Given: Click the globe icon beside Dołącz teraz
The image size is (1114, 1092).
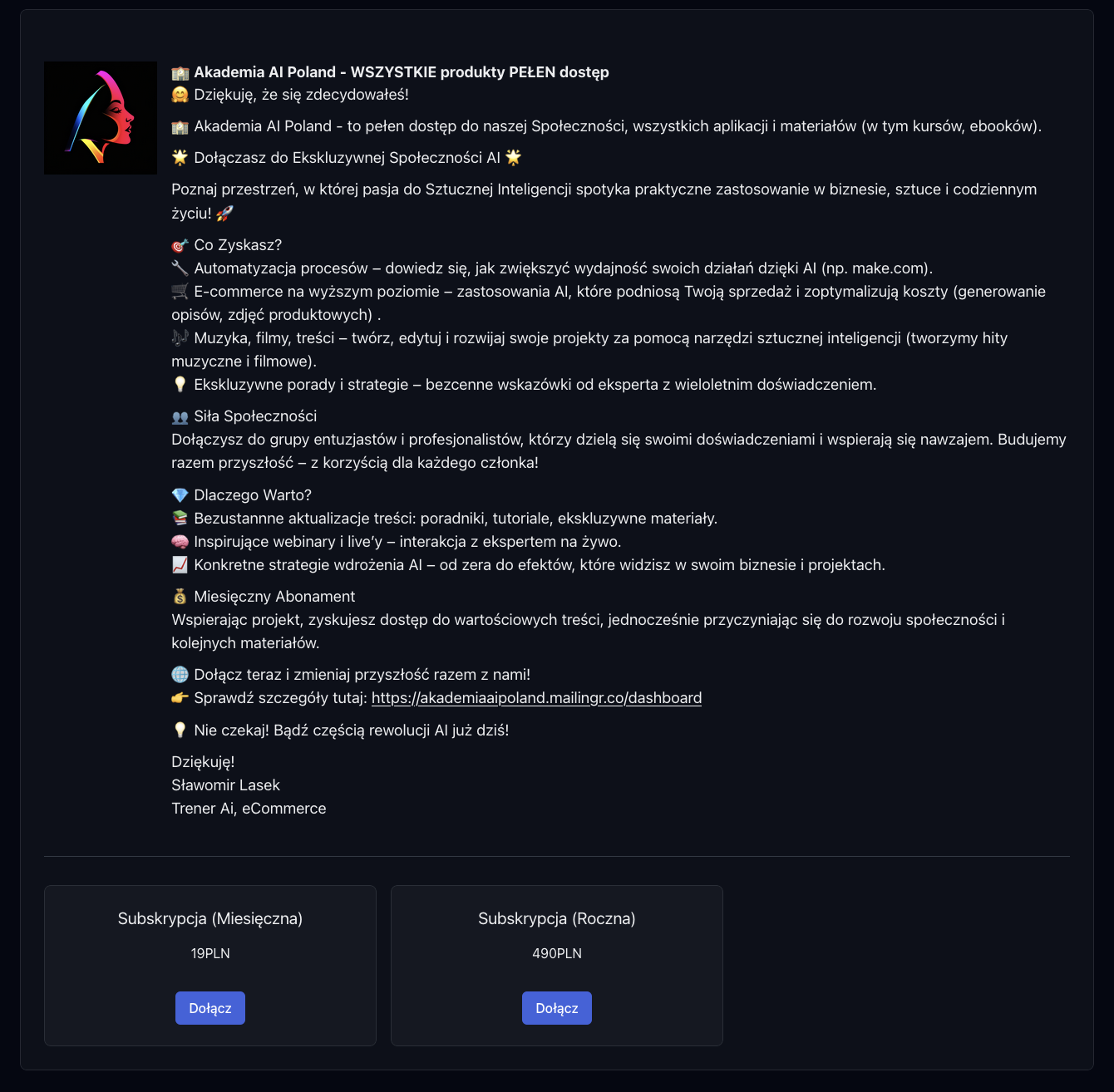Looking at the screenshot, I should click(x=180, y=675).
